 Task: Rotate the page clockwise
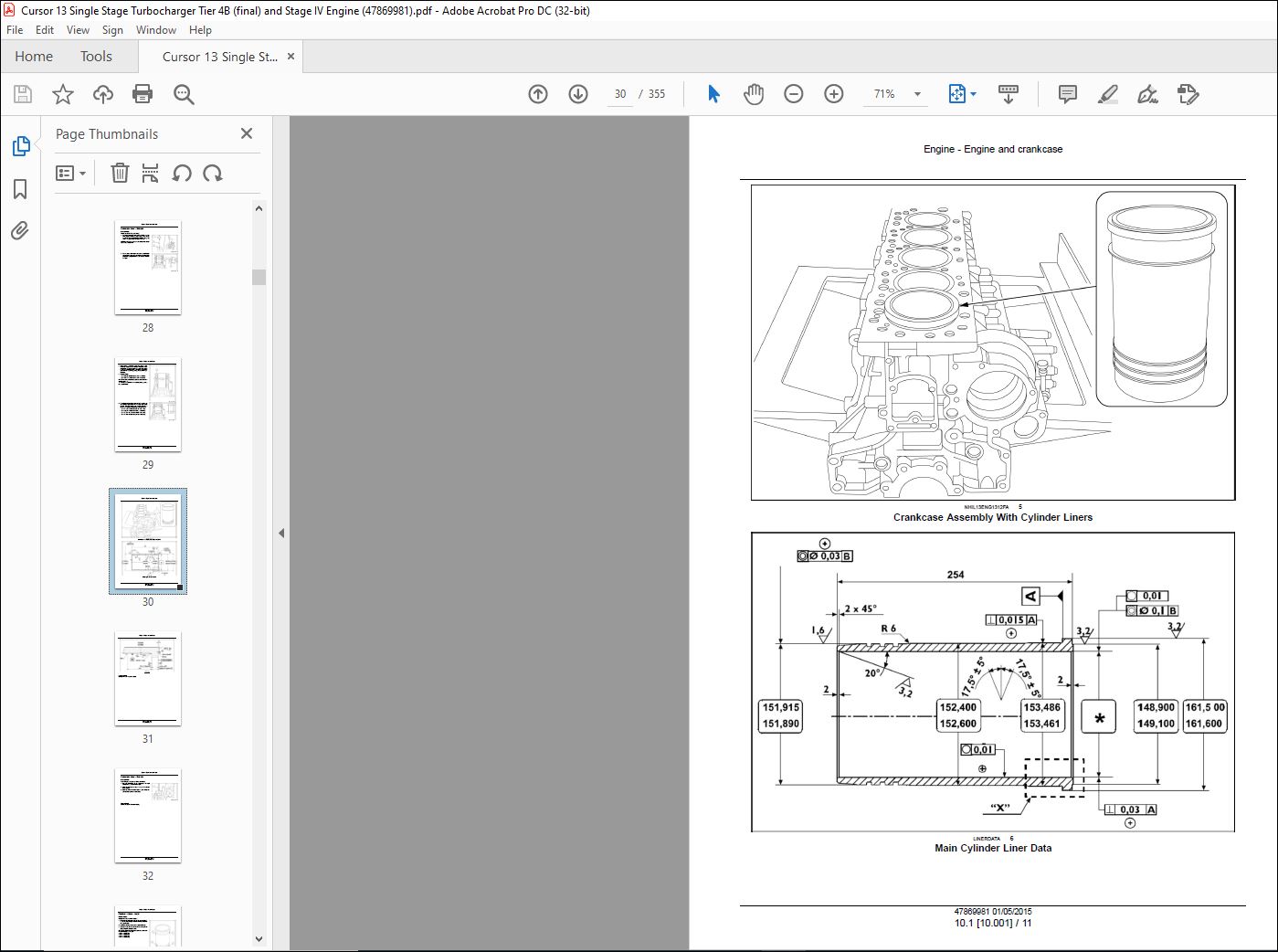point(213,173)
